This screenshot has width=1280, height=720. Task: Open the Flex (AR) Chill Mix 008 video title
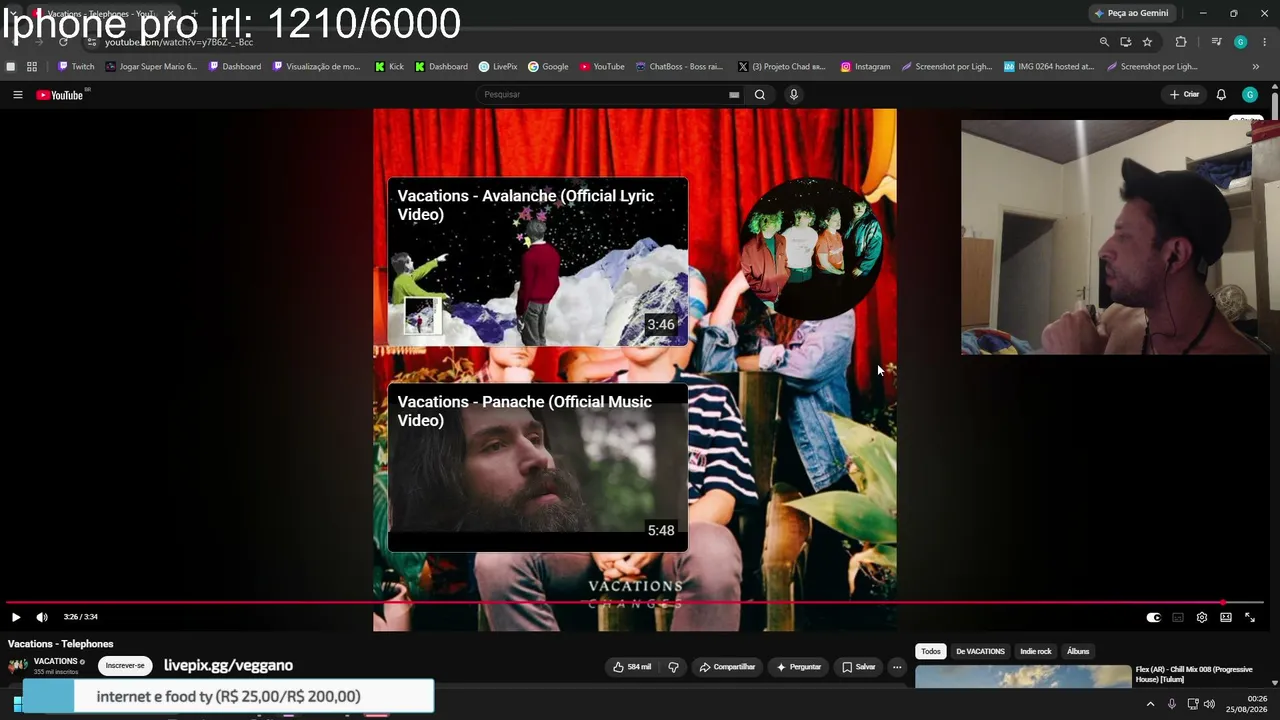tap(1195, 674)
